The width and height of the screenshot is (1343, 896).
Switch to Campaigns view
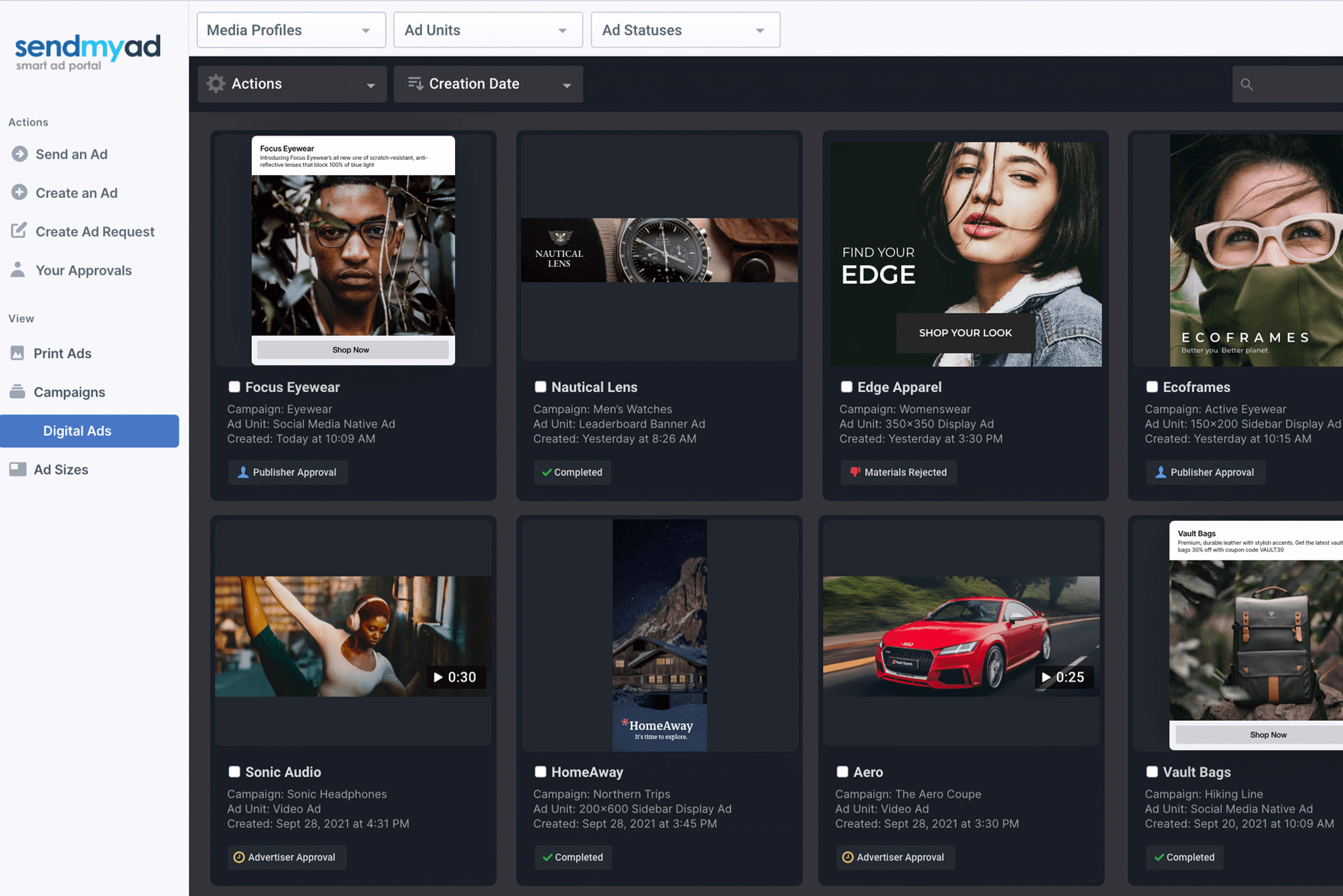pyautogui.click(x=69, y=392)
